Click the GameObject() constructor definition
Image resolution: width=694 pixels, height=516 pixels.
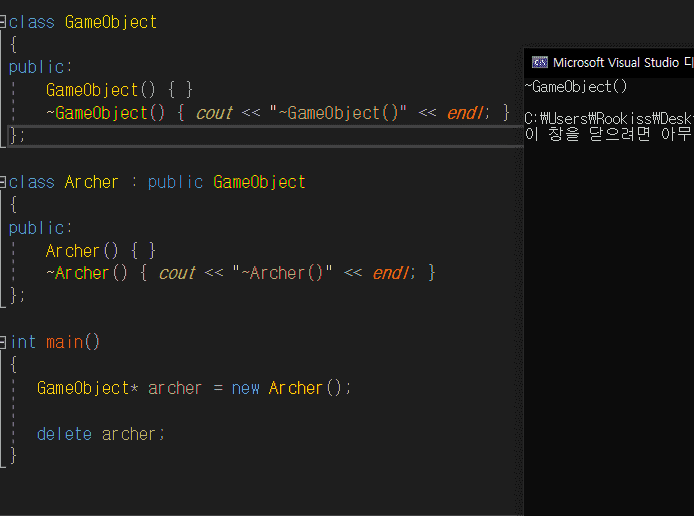point(119,90)
